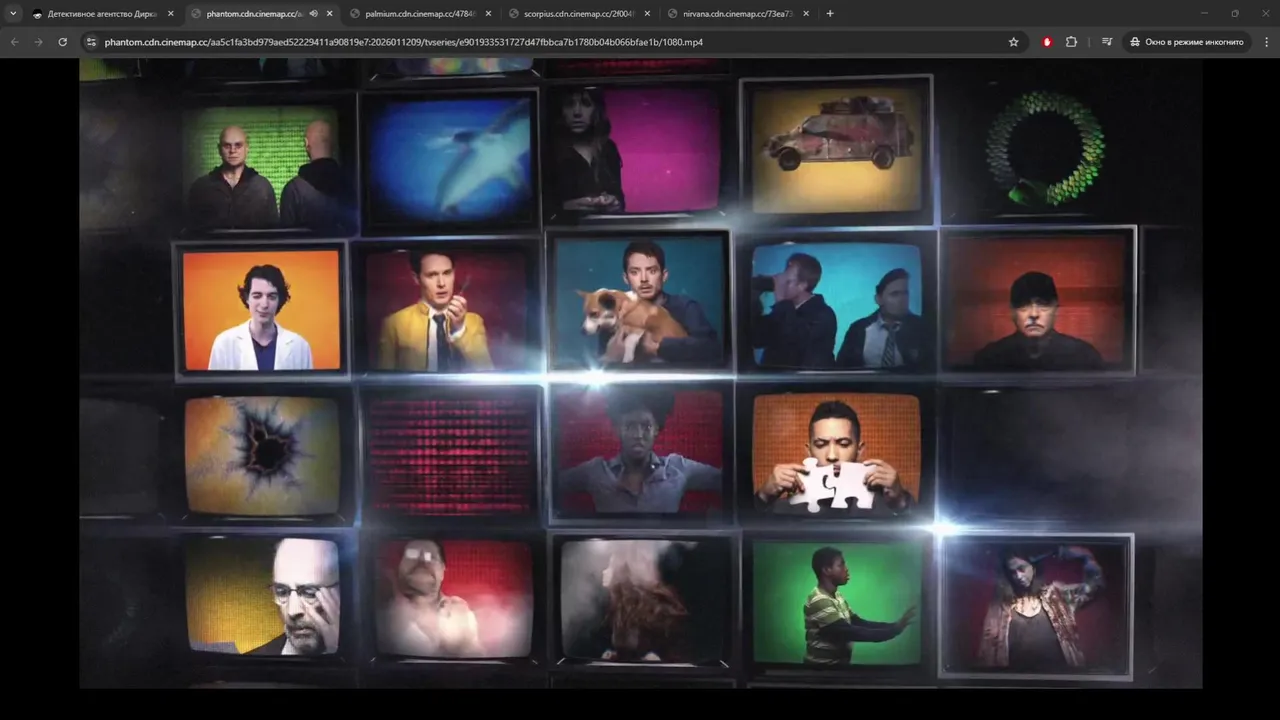Restore down the browser window
Viewport: 1280px width, 720px height.
[x=1235, y=14]
